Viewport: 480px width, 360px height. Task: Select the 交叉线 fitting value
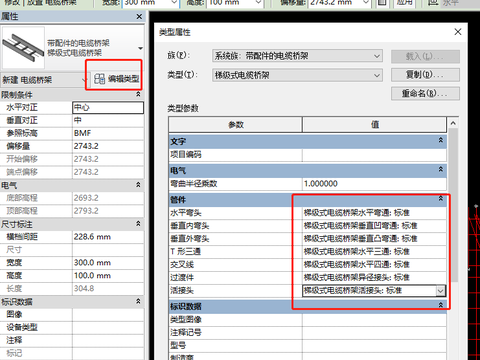(374, 265)
